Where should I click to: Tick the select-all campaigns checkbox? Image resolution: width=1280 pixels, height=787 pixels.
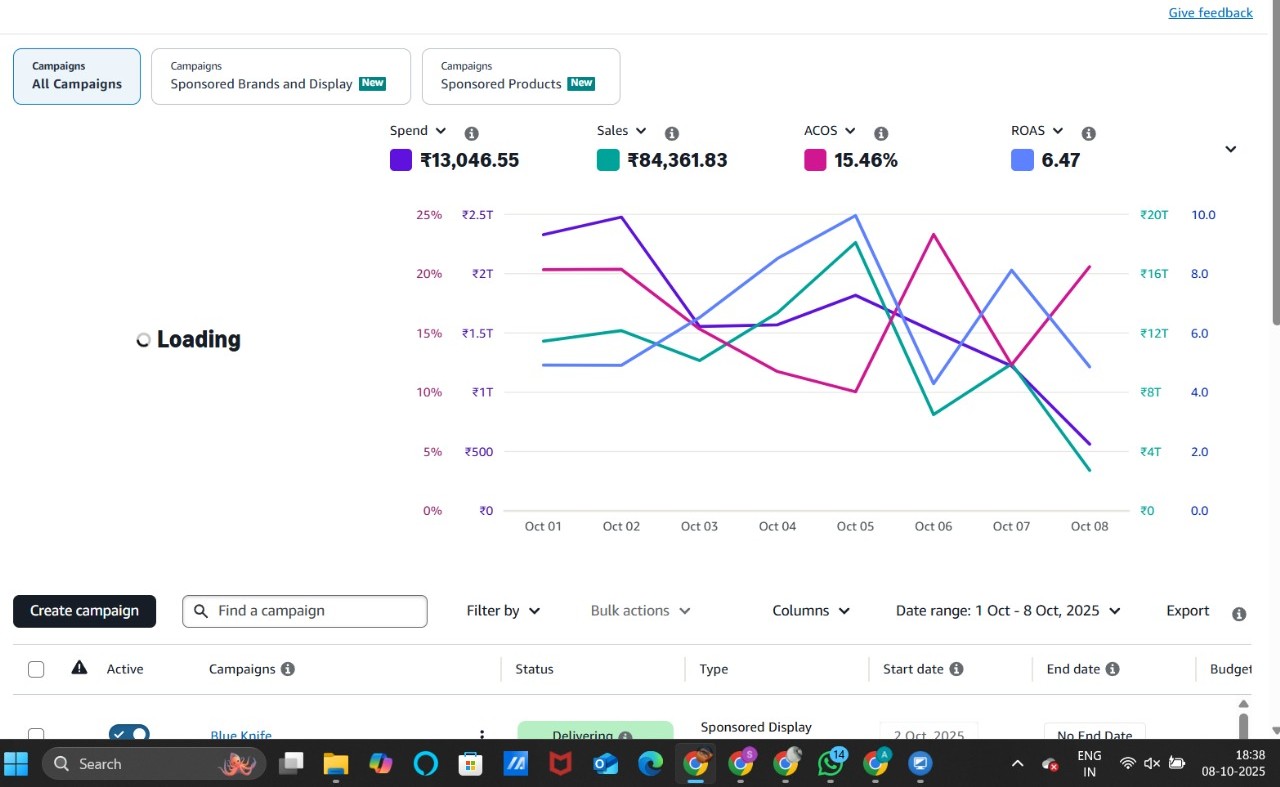coord(36,669)
